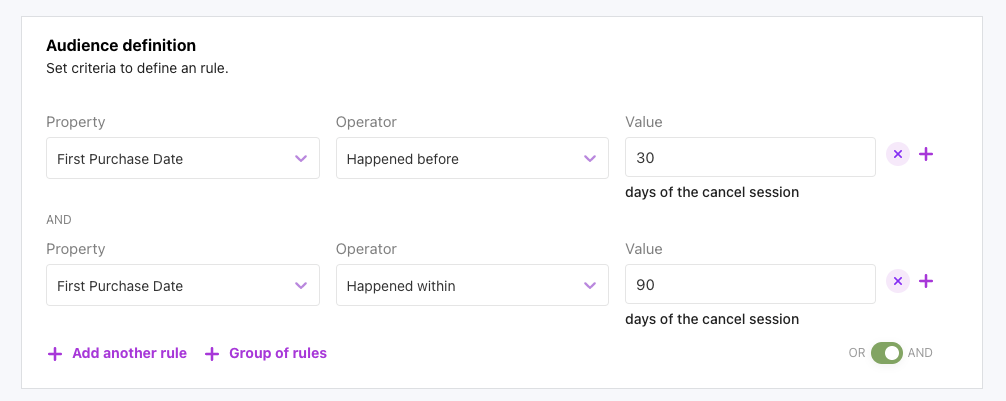Click the Add another rule link
This screenshot has height=401, width=1006.
(129, 353)
